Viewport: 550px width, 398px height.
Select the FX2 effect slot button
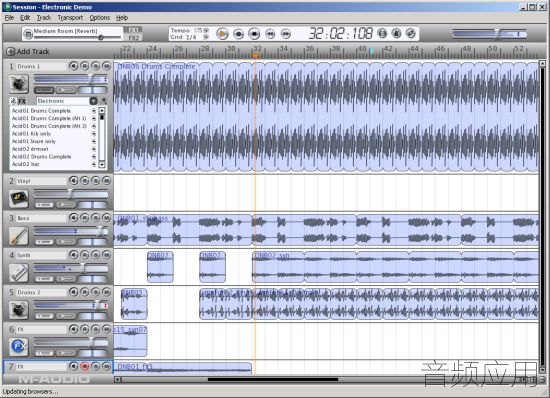[x=134, y=38]
